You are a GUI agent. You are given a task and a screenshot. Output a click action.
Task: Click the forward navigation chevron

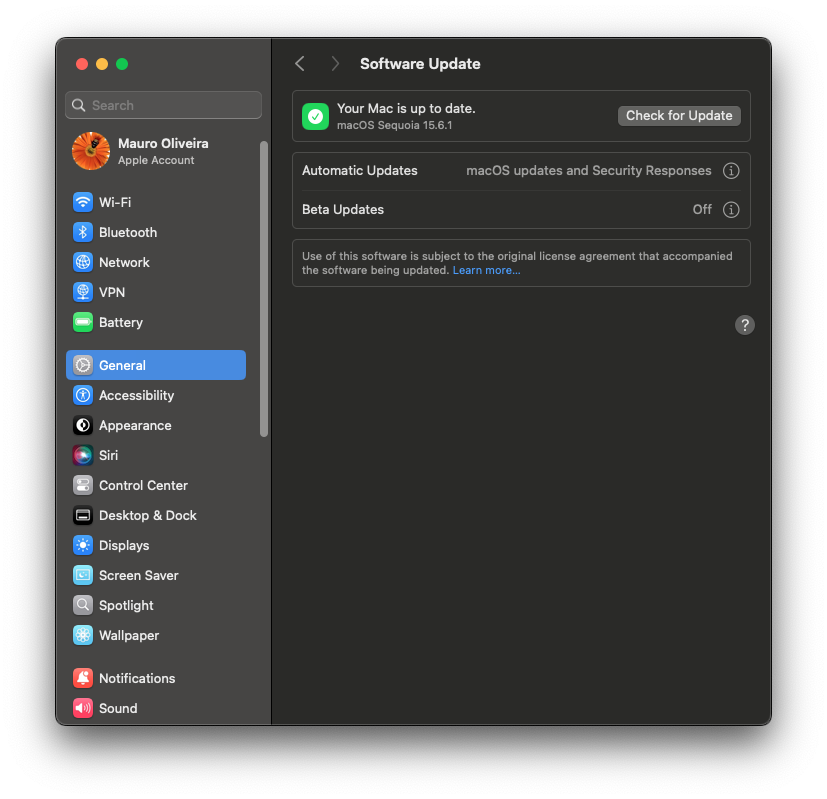(x=335, y=63)
